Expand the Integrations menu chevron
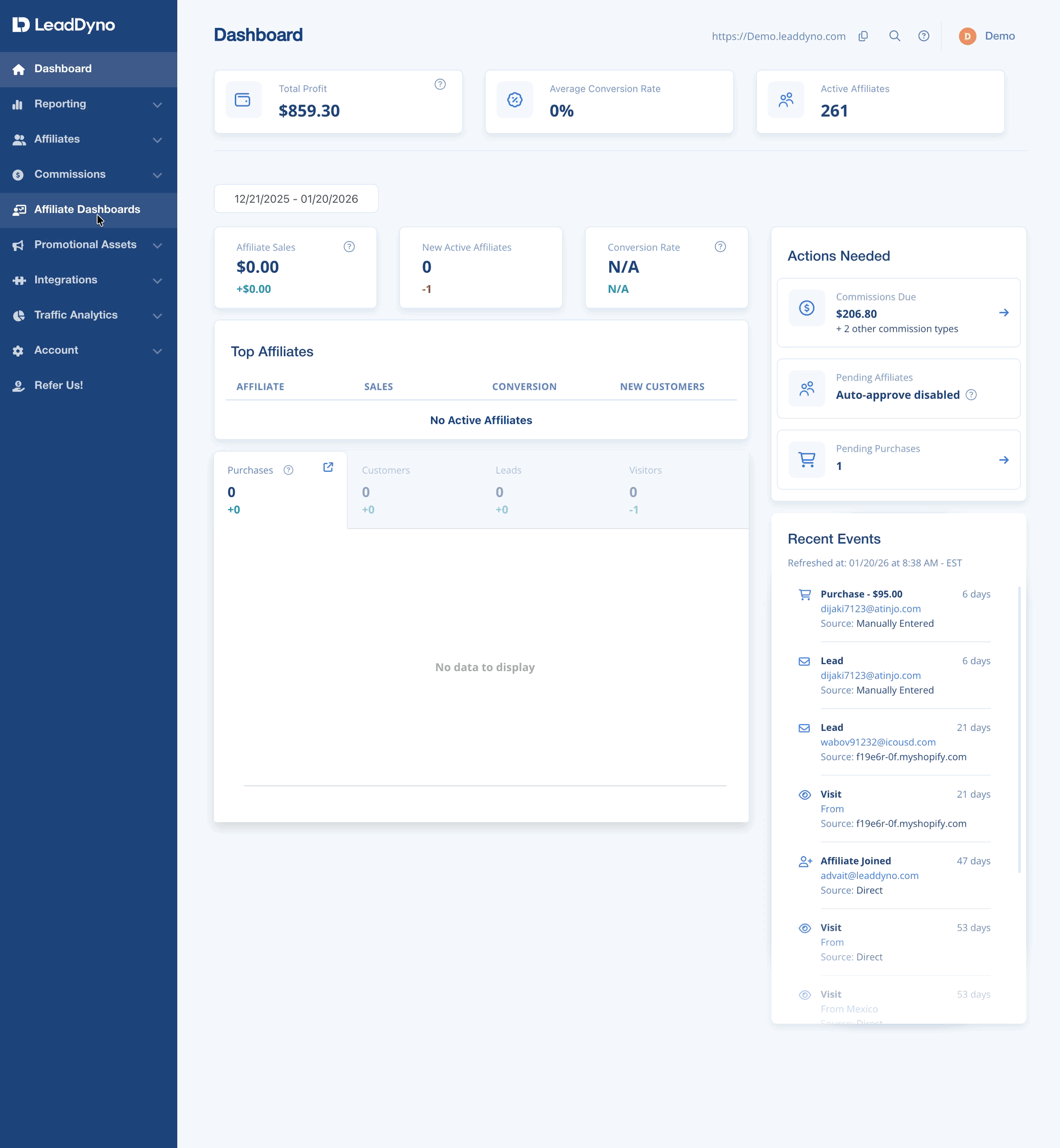The image size is (1060, 1148). pos(157,281)
